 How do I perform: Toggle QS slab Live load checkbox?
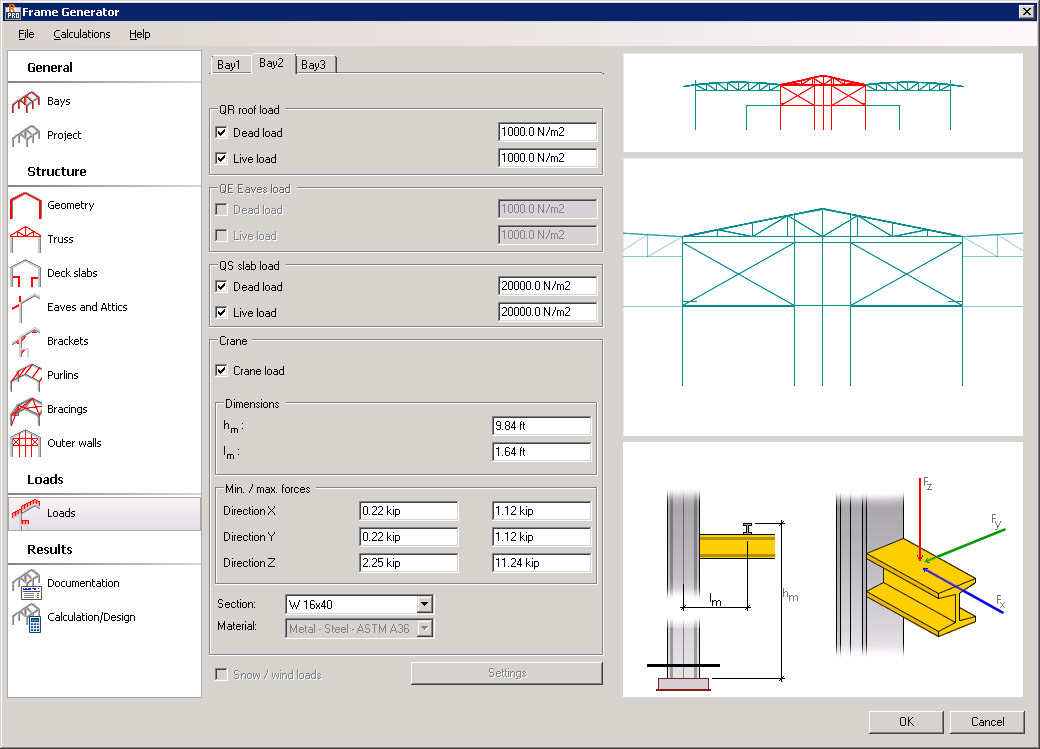coord(221,313)
